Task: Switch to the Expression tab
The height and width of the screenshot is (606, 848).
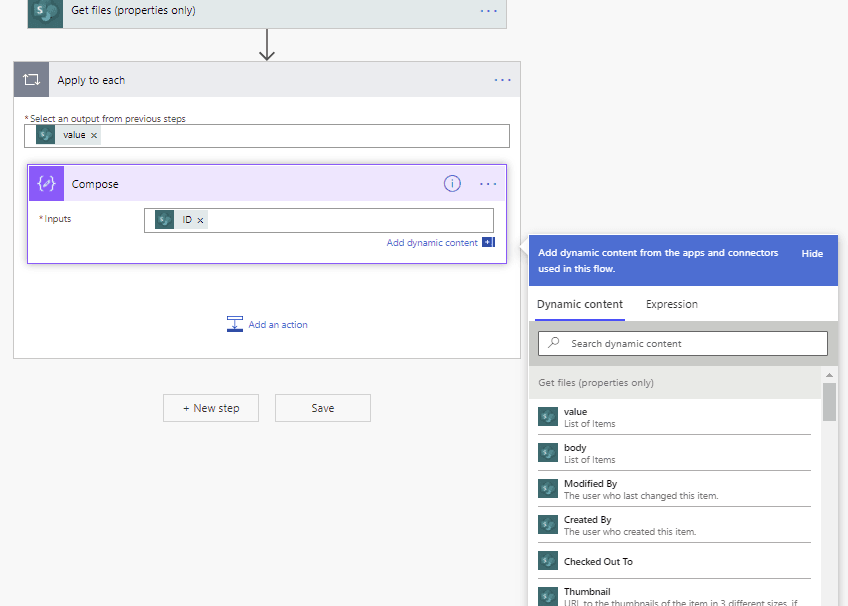Action: (x=672, y=304)
